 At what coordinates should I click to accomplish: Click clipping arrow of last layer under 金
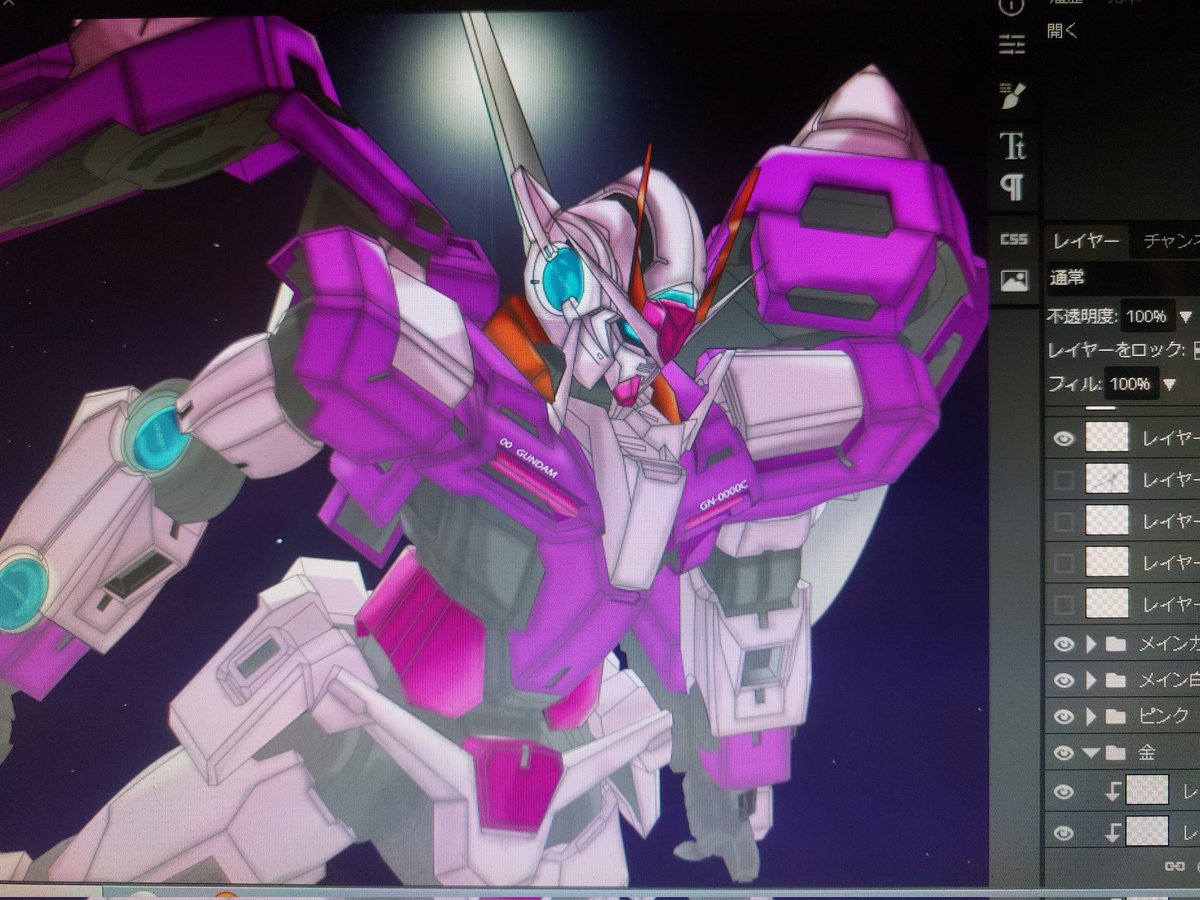coord(1112,832)
